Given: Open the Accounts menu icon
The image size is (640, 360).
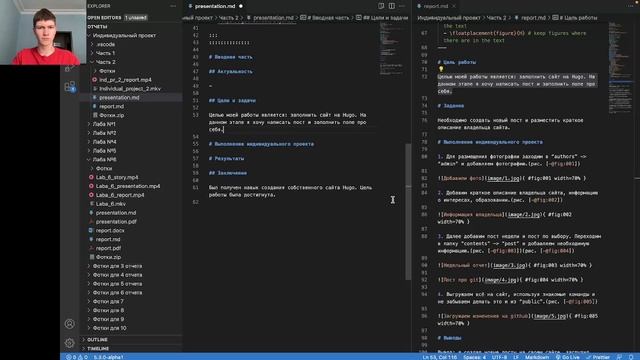Looking at the screenshot, I should click(x=69, y=324).
